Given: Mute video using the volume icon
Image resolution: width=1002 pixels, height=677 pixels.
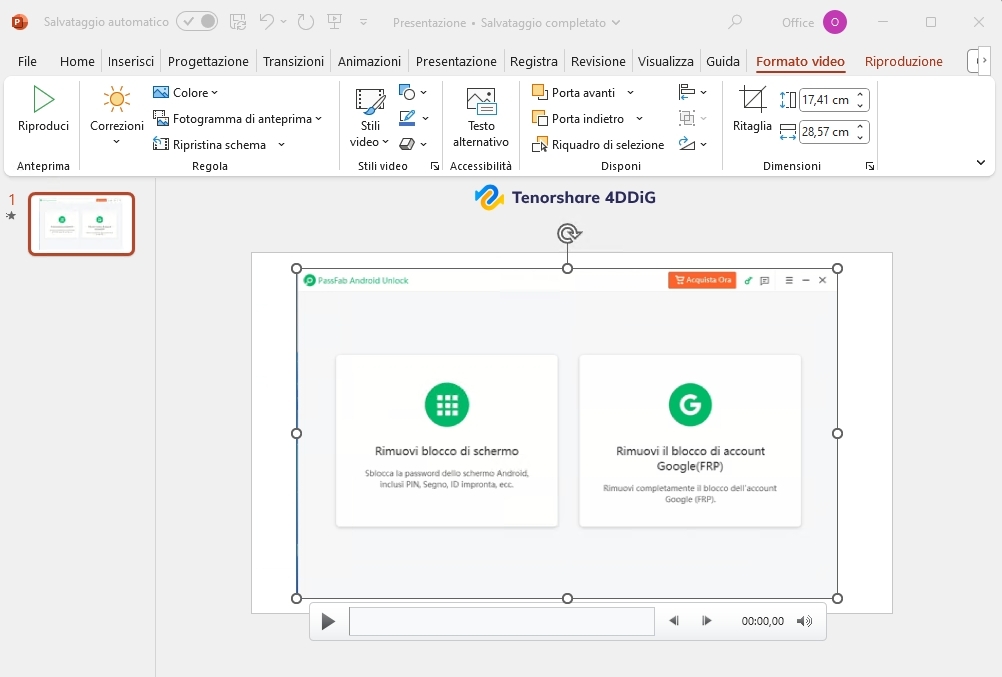Looking at the screenshot, I should 804,621.
